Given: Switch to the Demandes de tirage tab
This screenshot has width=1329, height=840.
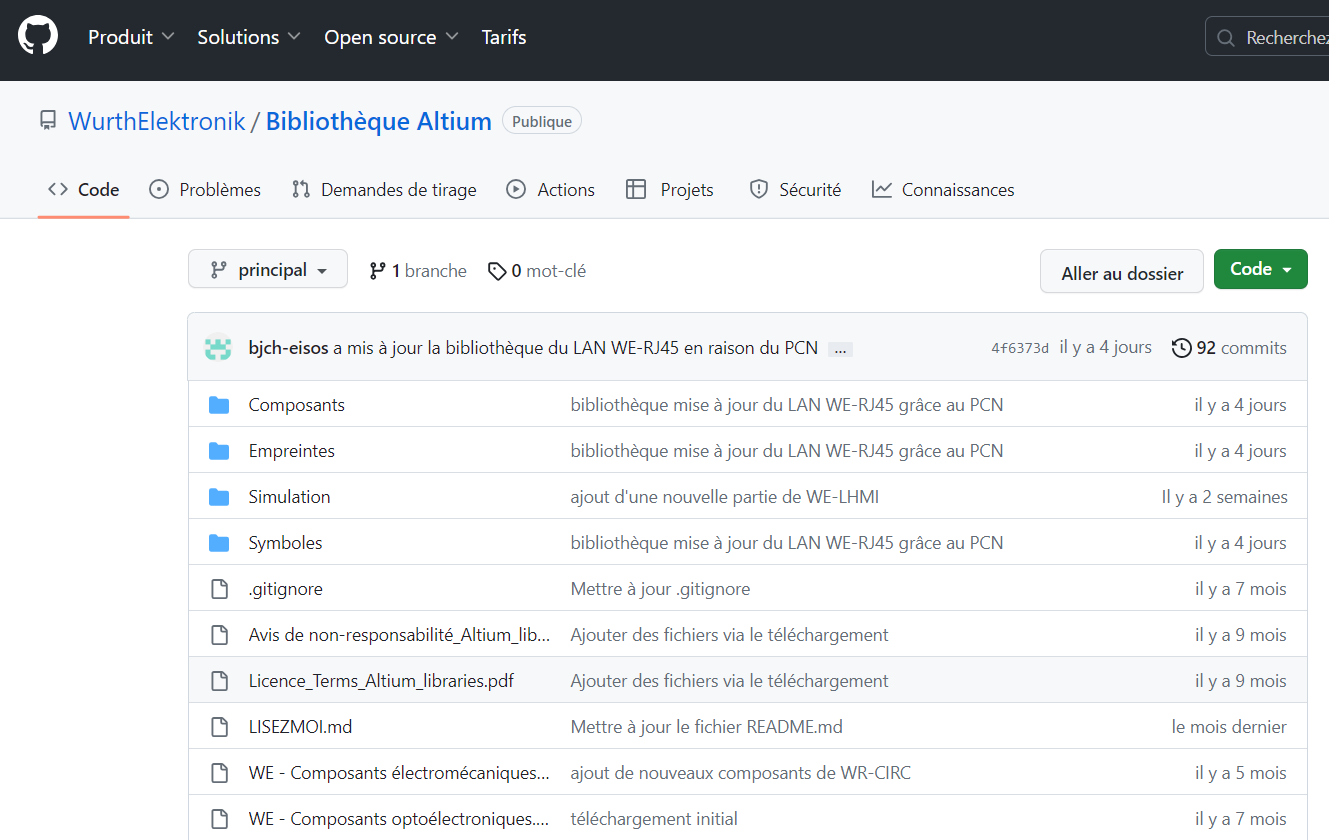Looking at the screenshot, I should tap(384, 190).
